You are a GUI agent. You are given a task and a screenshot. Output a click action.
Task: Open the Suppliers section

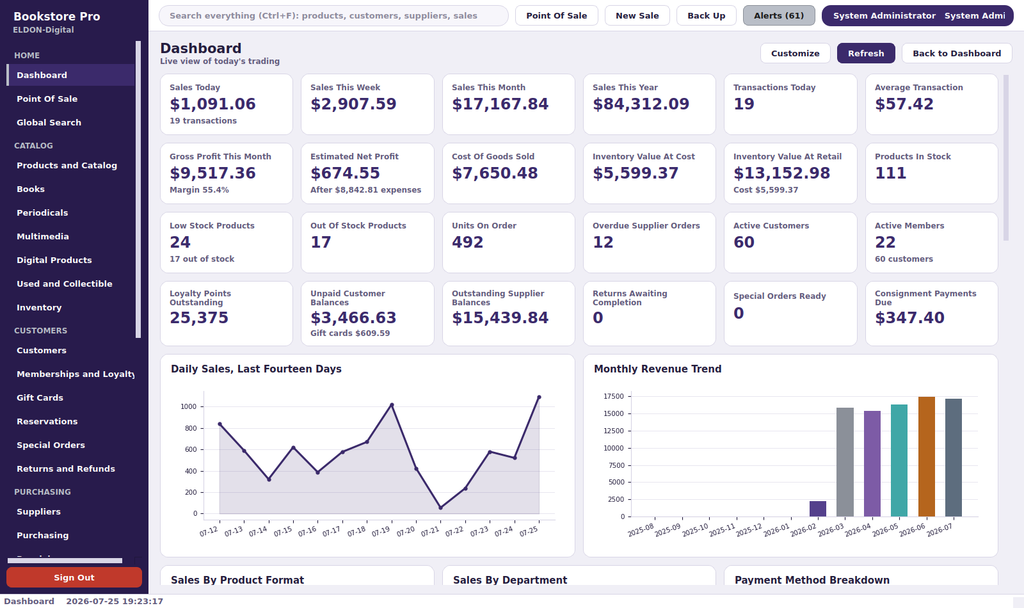(x=71, y=511)
